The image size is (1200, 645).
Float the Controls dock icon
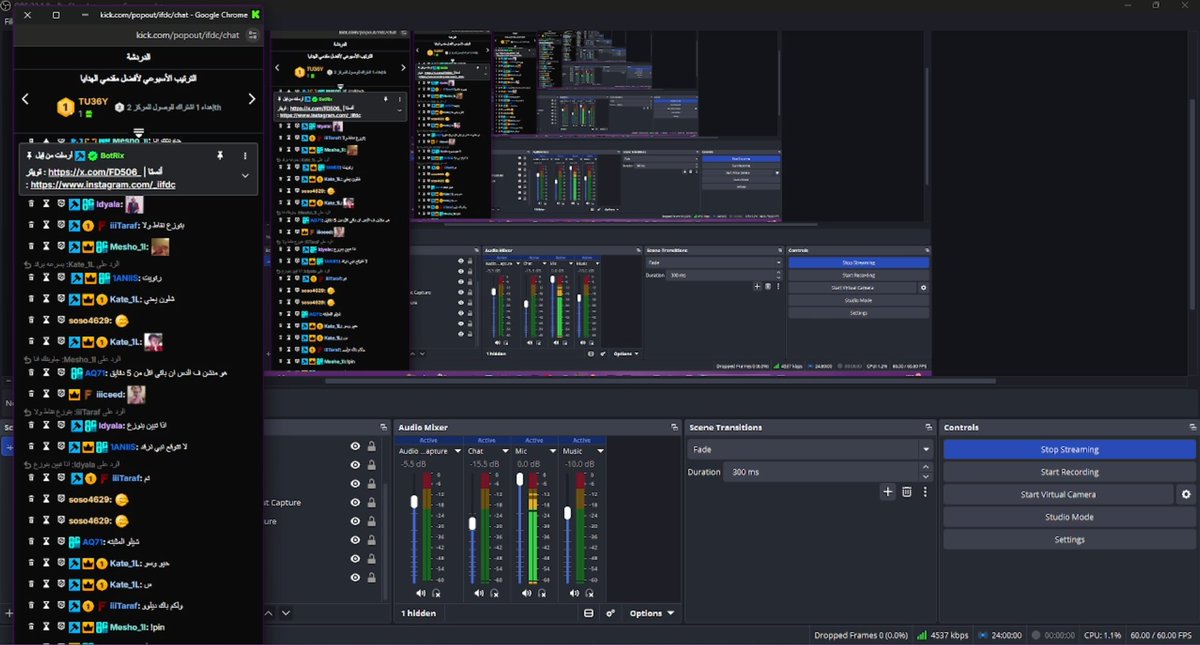tap(1191, 428)
